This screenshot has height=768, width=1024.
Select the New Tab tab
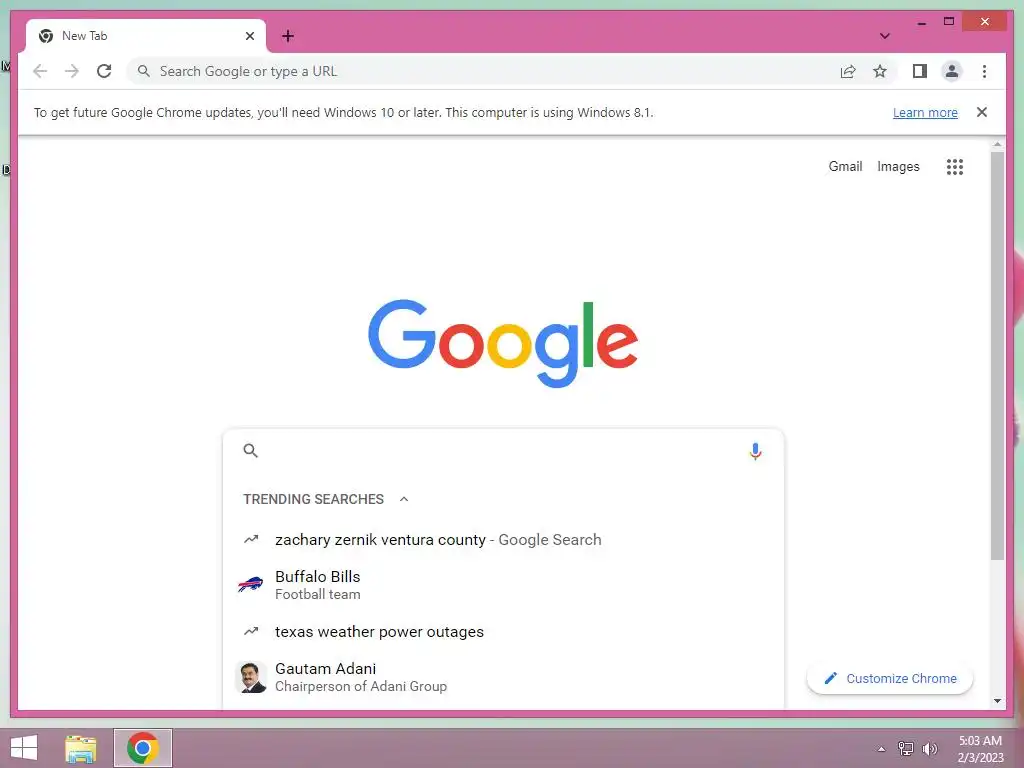click(x=146, y=36)
